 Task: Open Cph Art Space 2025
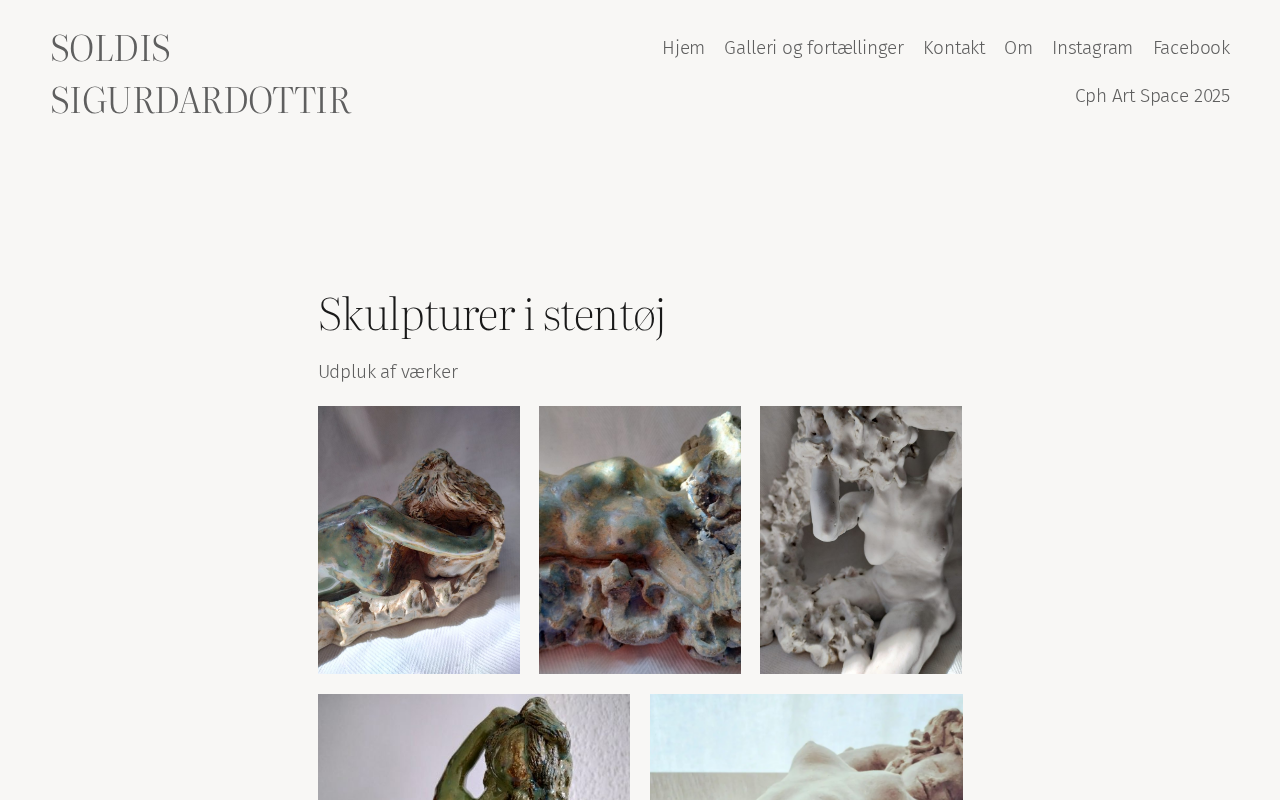[1152, 96]
